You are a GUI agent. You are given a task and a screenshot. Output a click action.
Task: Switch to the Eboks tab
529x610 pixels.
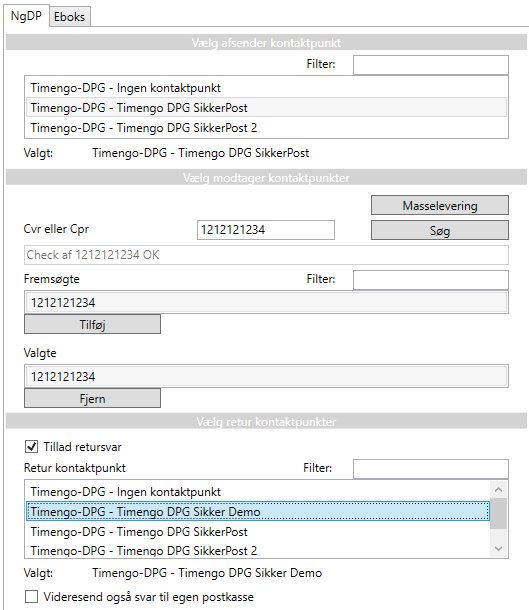point(70,17)
